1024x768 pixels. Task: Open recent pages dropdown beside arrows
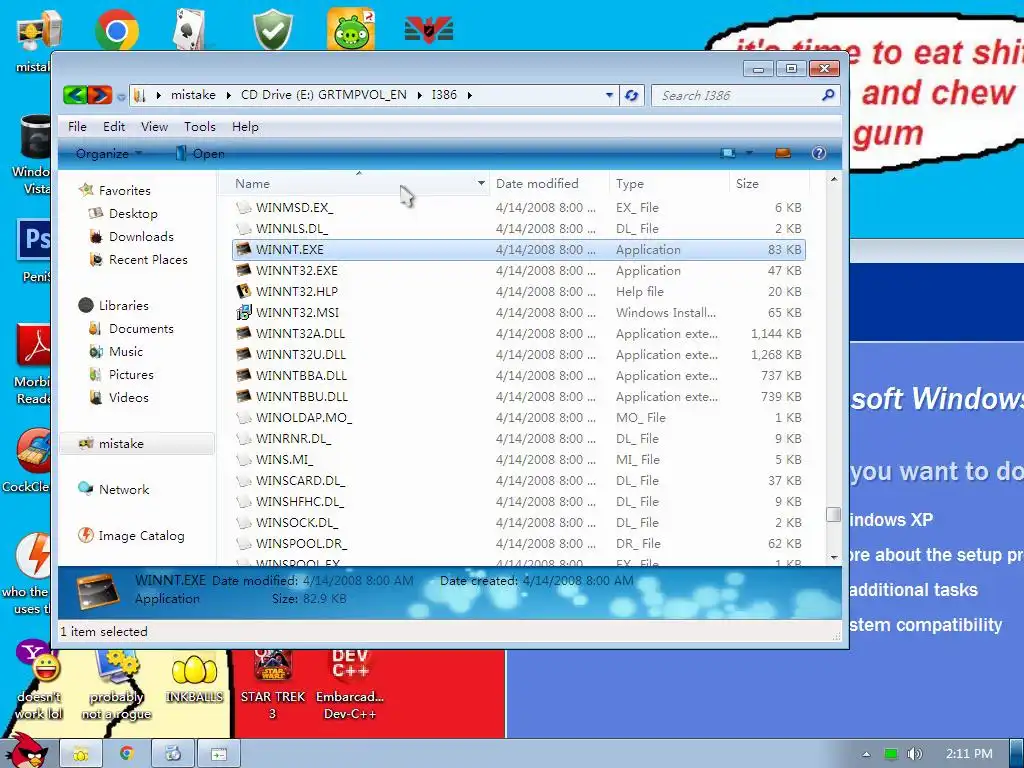coord(121,97)
